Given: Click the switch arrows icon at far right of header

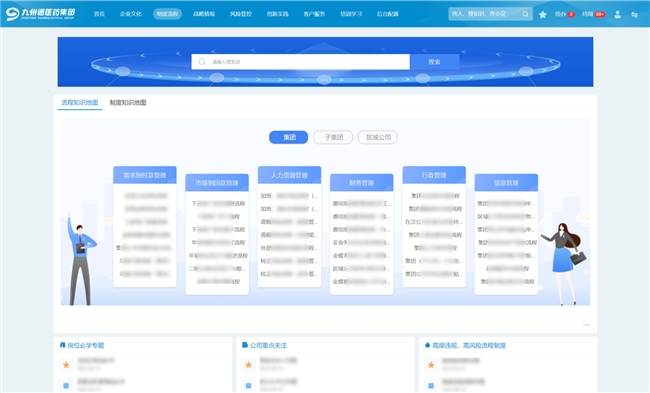Looking at the screenshot, I should [634, 15].
